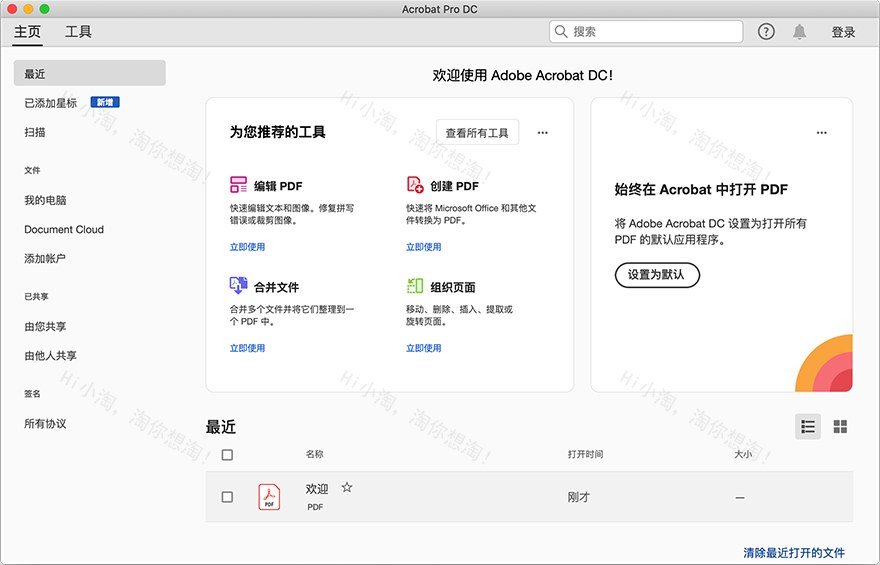Image resolution: width=880 pixels, height=565 pixels.
Task: Click the 组织页面 title text
Action: (453, 287)
